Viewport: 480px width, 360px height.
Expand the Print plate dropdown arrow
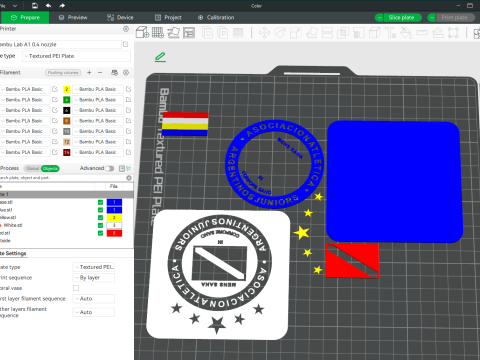(x=432, y=18)
